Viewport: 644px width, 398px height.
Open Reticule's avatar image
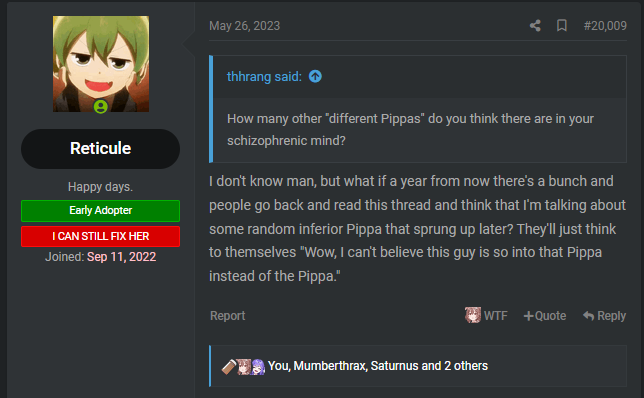click(x=101, y=64)
